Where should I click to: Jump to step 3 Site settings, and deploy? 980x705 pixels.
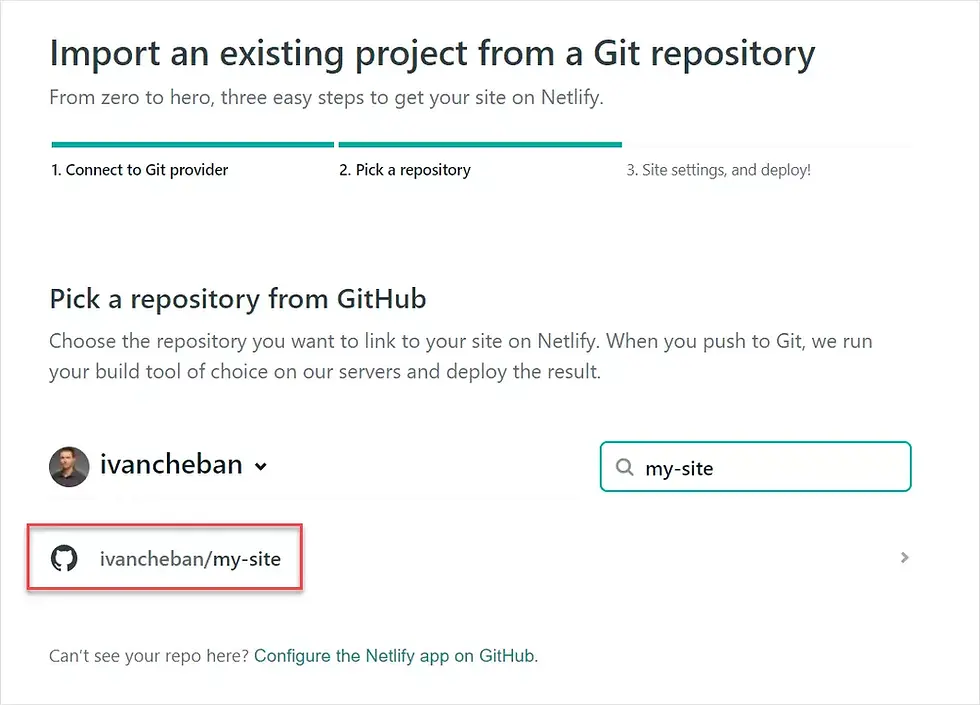tap(719, 170)
